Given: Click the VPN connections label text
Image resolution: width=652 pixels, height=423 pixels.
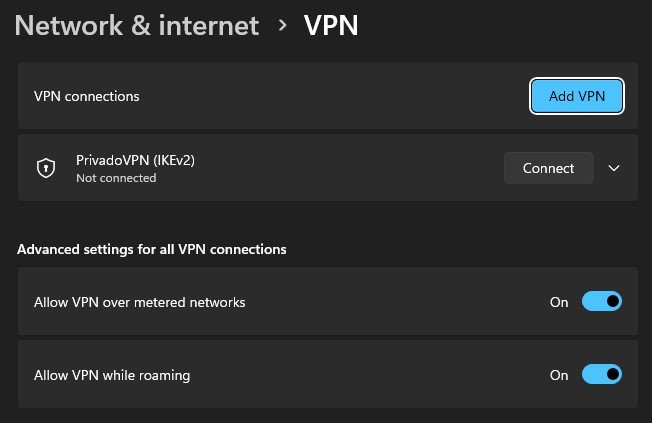Looking at the screenshot, I should tap(86, 96).
